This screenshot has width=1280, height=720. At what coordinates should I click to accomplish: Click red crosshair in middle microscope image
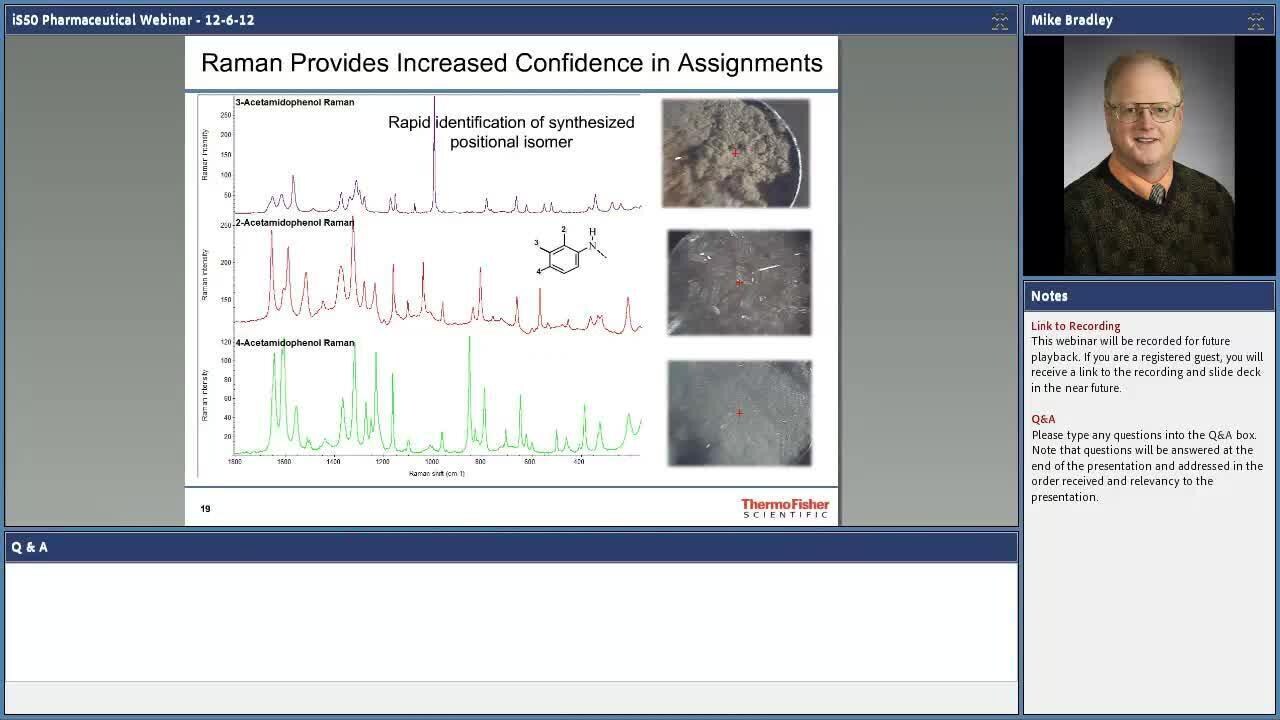739,283
